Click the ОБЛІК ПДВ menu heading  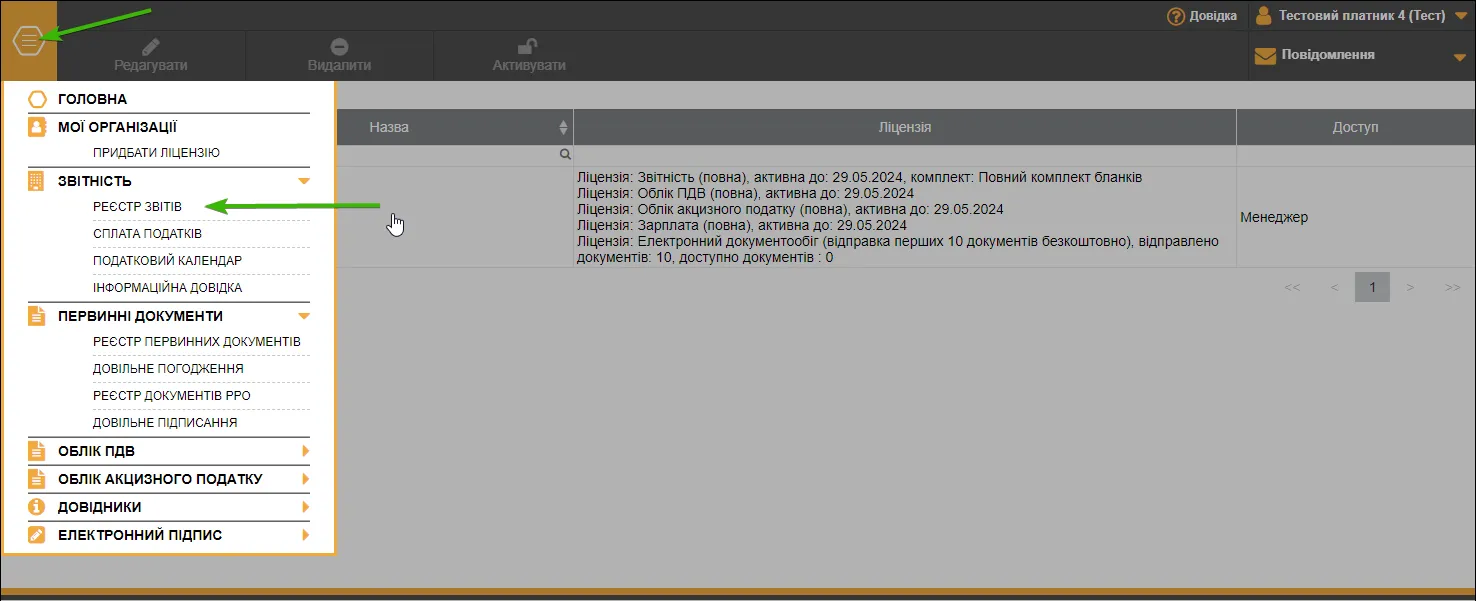(x=96, y=451)
